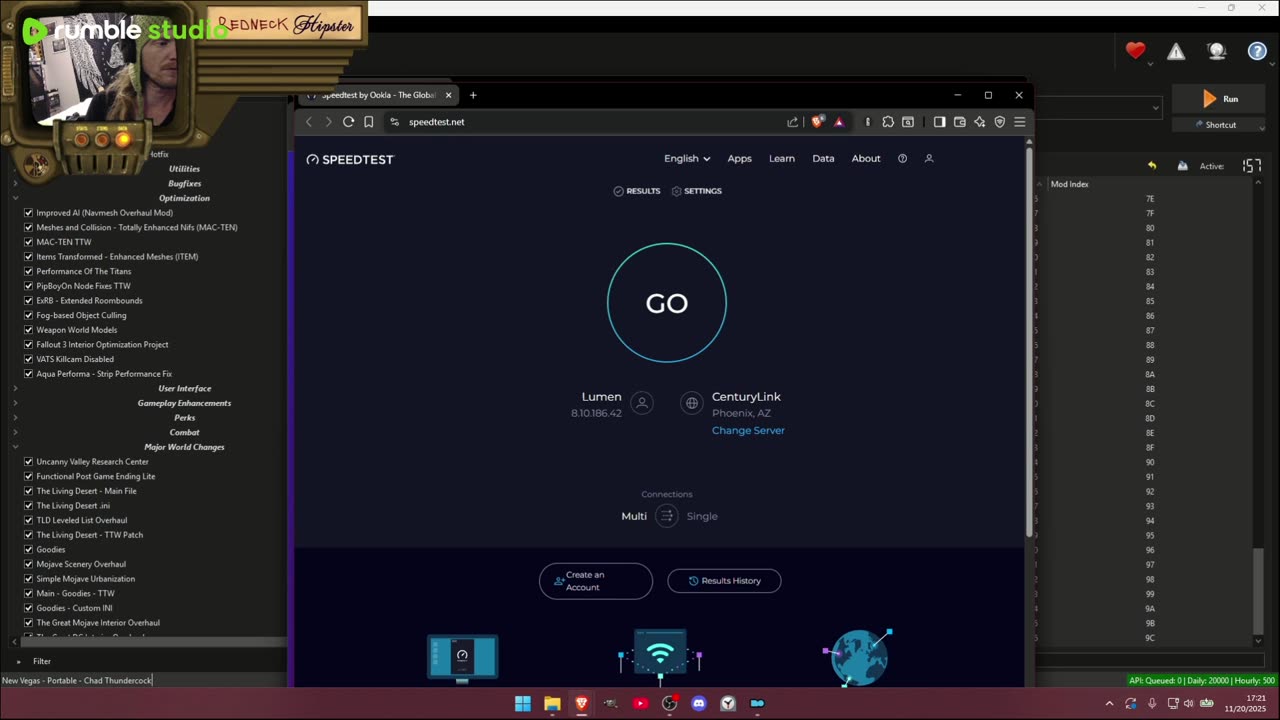Open browser main hamburger menu
Image resolution: width=1280 pixels, height=720 pixels.
click(x=1019, y=122)
